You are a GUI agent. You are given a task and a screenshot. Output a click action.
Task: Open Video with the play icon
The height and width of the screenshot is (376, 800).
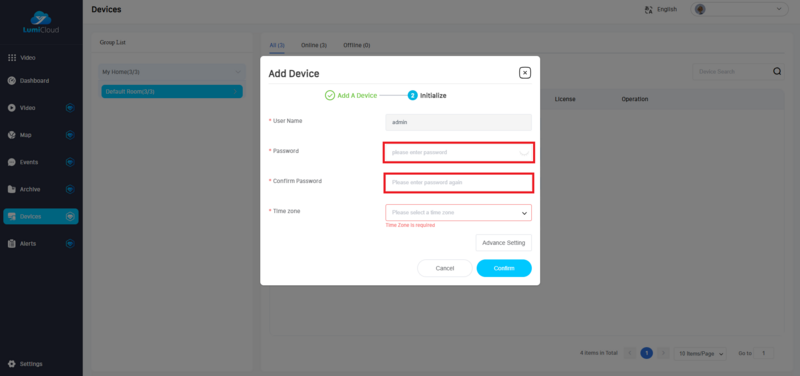(x=12, y=108)
